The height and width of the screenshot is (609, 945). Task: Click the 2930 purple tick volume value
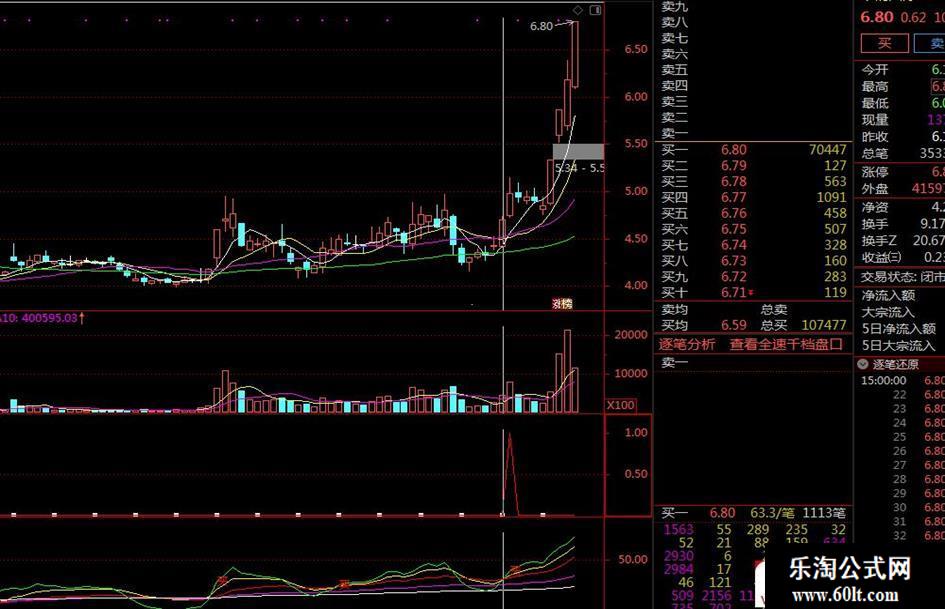pyautogui.click(x=679, y=556)
